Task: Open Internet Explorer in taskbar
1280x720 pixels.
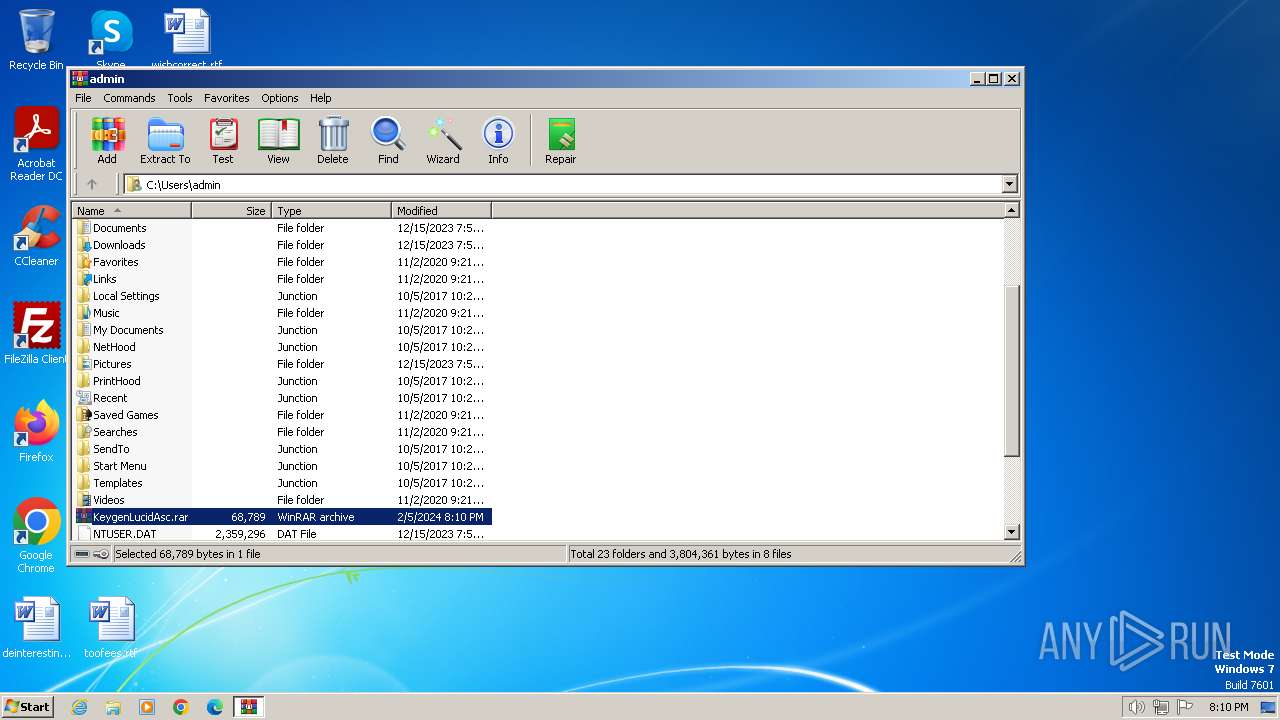Action: (x=79, y=707)
